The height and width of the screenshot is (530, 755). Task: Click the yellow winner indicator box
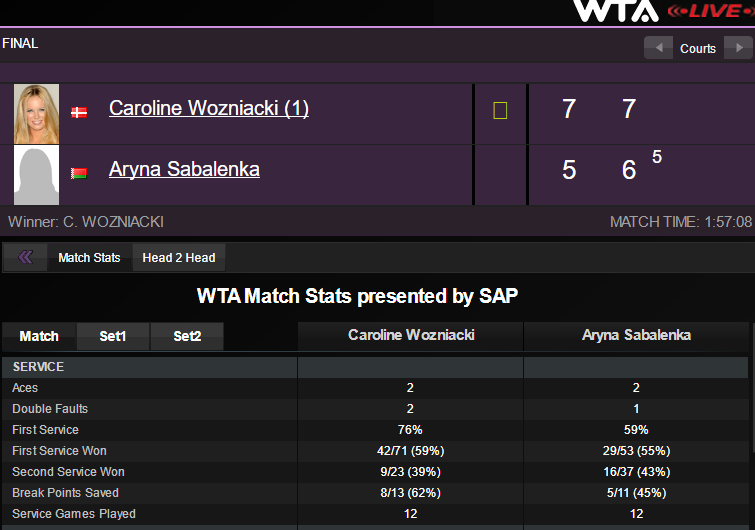coord(500,111)
